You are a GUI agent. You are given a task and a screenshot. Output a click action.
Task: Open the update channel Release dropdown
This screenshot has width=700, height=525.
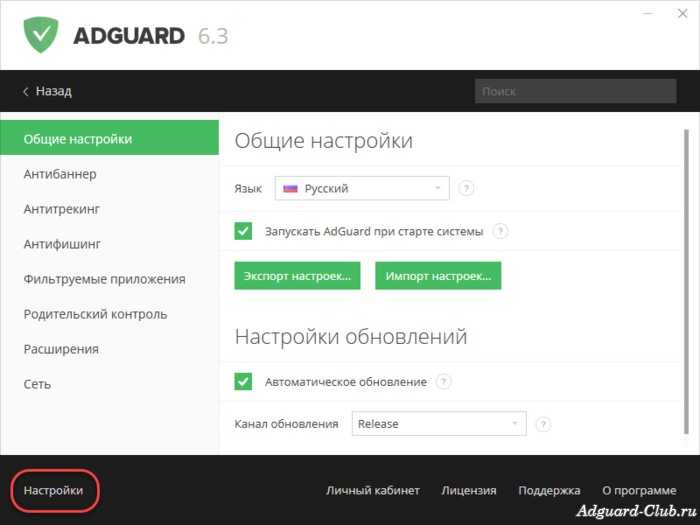[x=439, y=424]
